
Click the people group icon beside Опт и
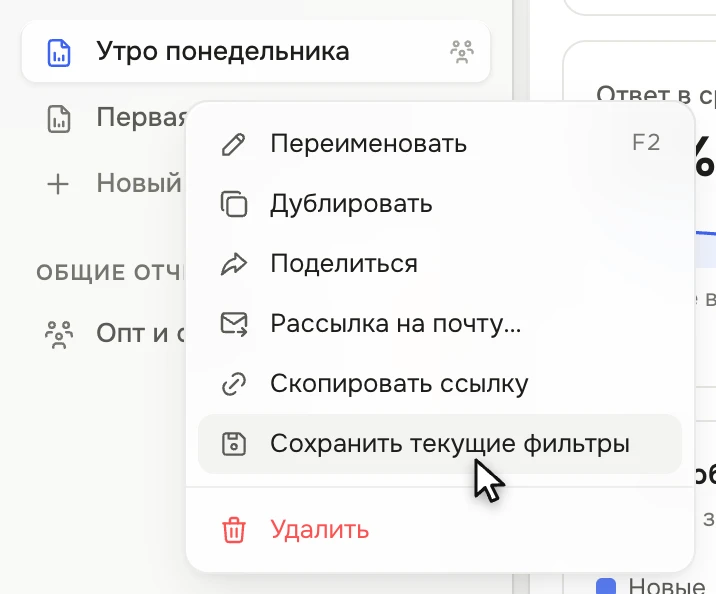coord(59,335)
